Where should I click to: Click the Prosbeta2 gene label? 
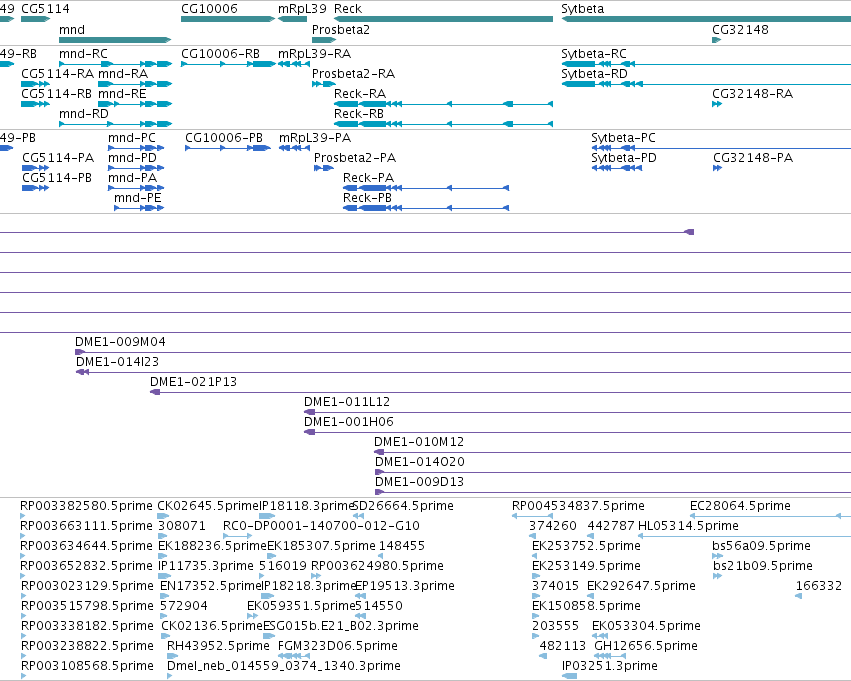(x=341, y=30)
